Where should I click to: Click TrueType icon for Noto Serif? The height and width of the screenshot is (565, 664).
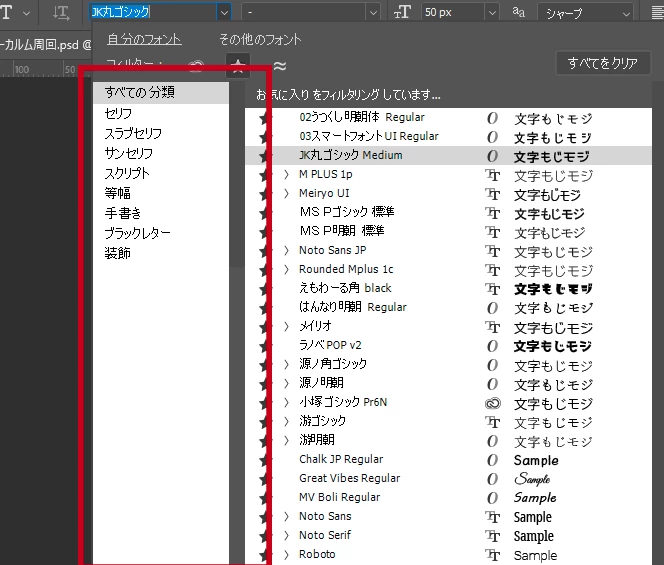(x=492, y=536)
